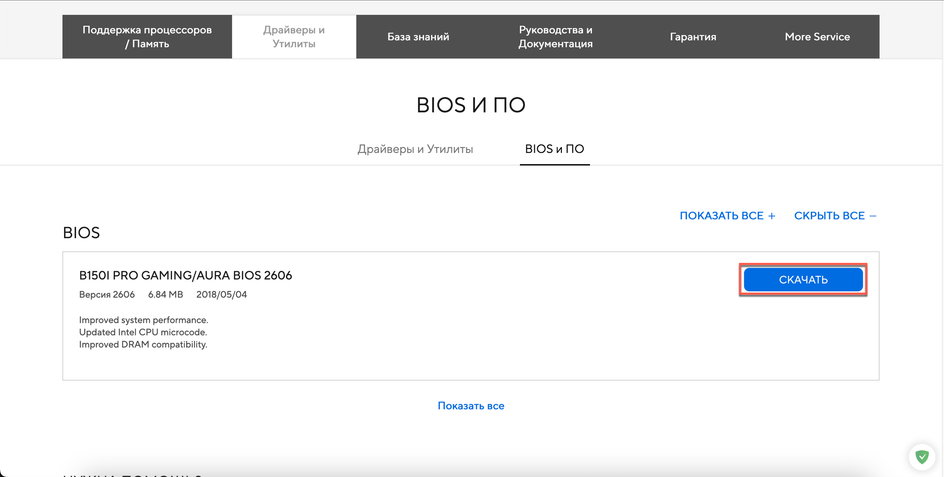Click the BIOS section heading

click(81, 232)
